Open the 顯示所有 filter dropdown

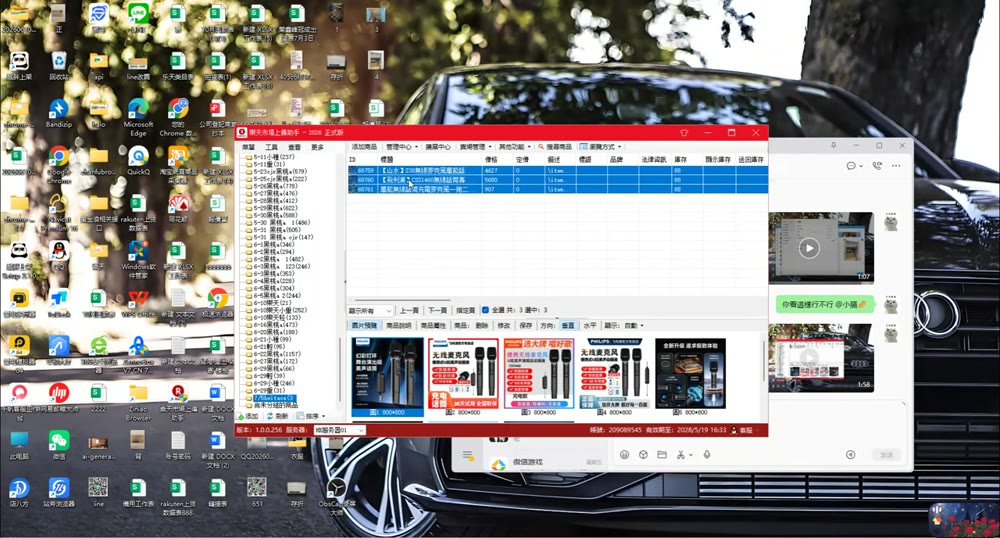370,310
